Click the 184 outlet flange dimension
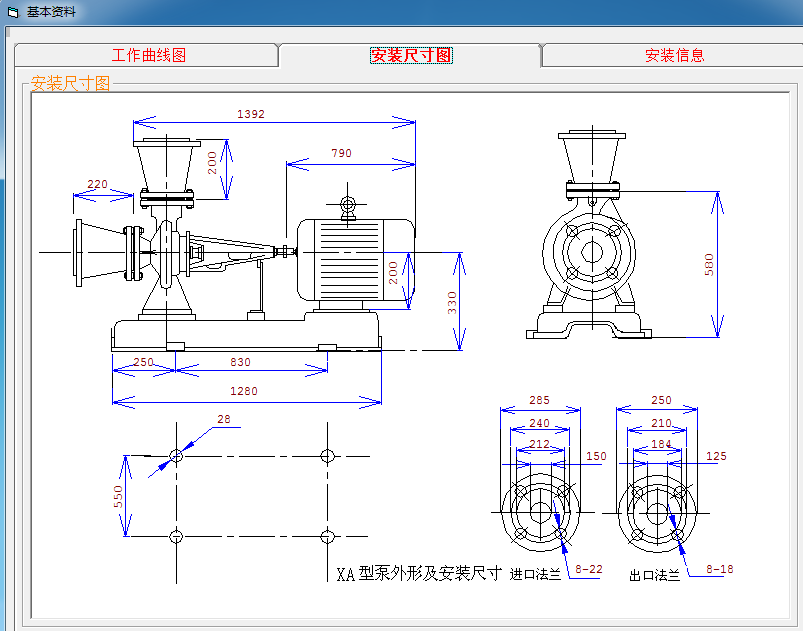The width and height of the screenshot is (803, 631). [661, 444]
